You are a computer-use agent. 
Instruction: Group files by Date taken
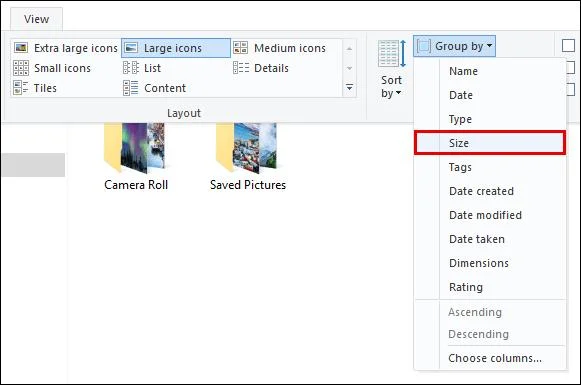[x=490, y=239]
